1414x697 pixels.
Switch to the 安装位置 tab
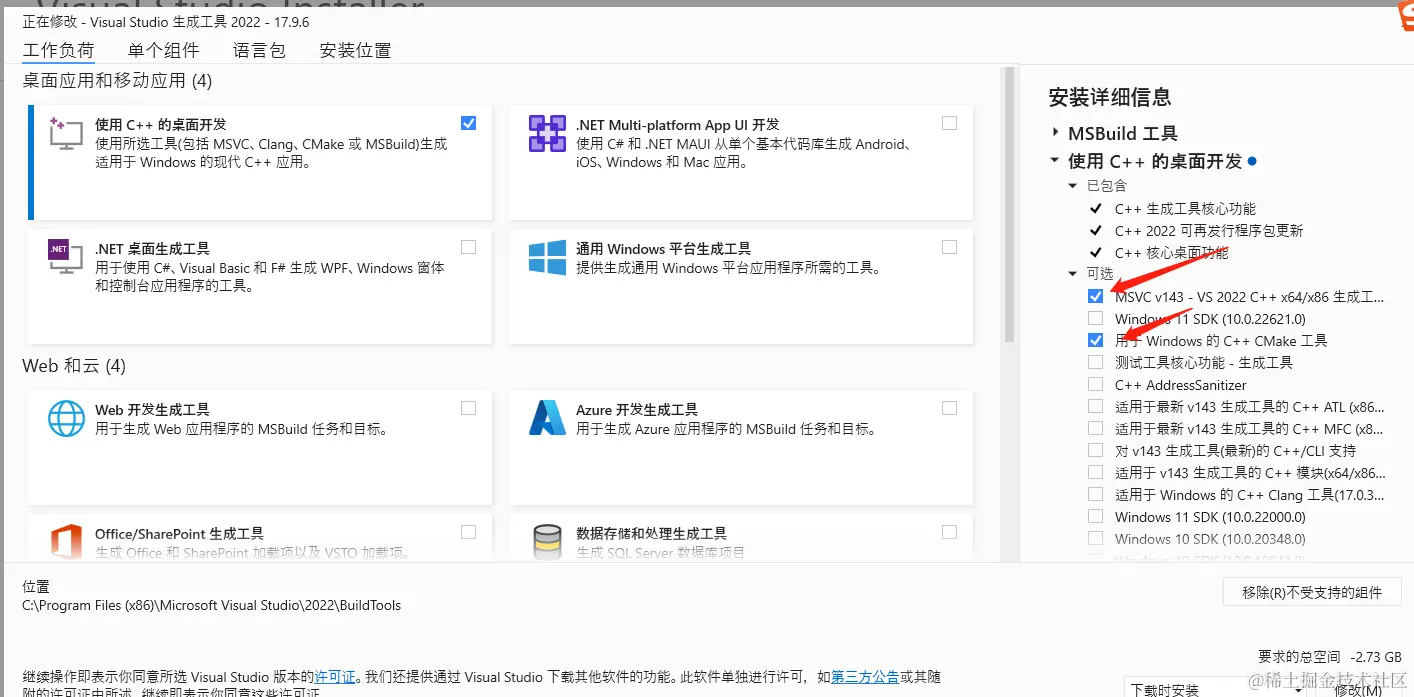click(x=356, y=51)
